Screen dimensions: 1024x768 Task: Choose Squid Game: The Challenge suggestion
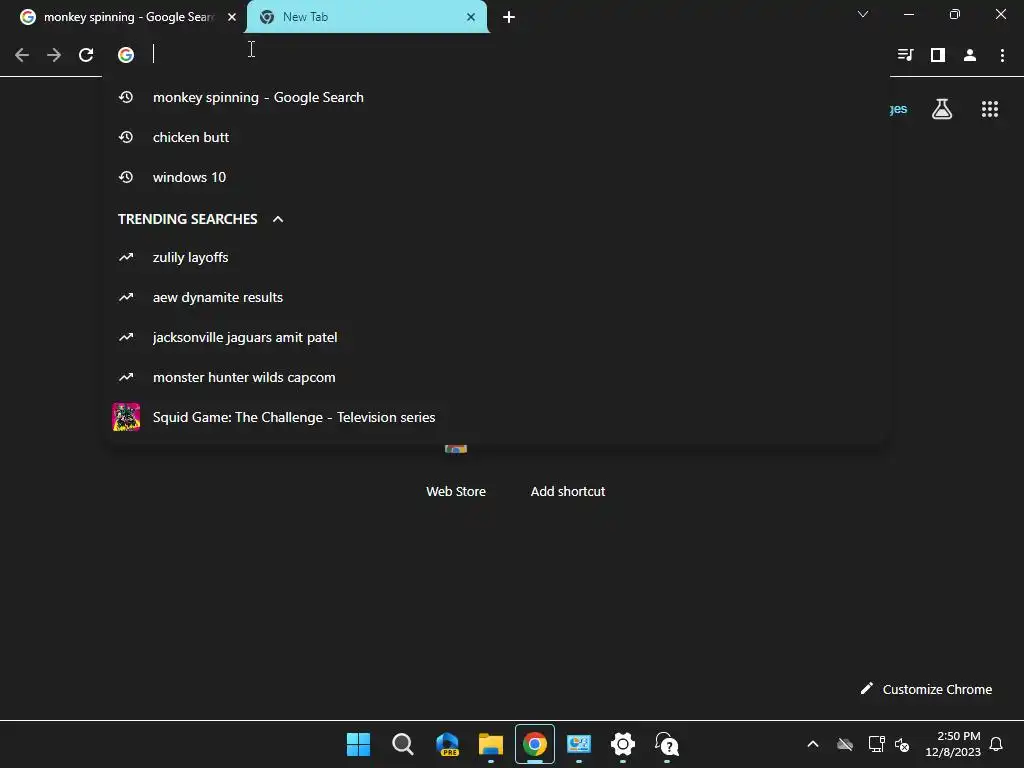click(x=496, y=417)
